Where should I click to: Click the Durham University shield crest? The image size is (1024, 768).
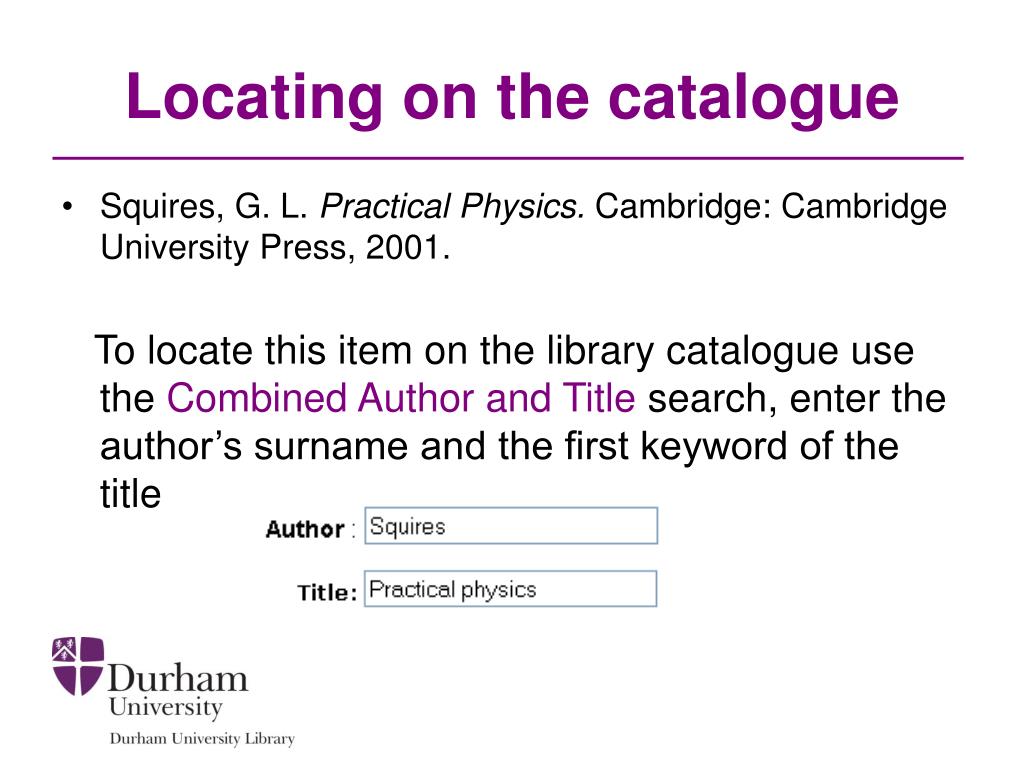78,665
